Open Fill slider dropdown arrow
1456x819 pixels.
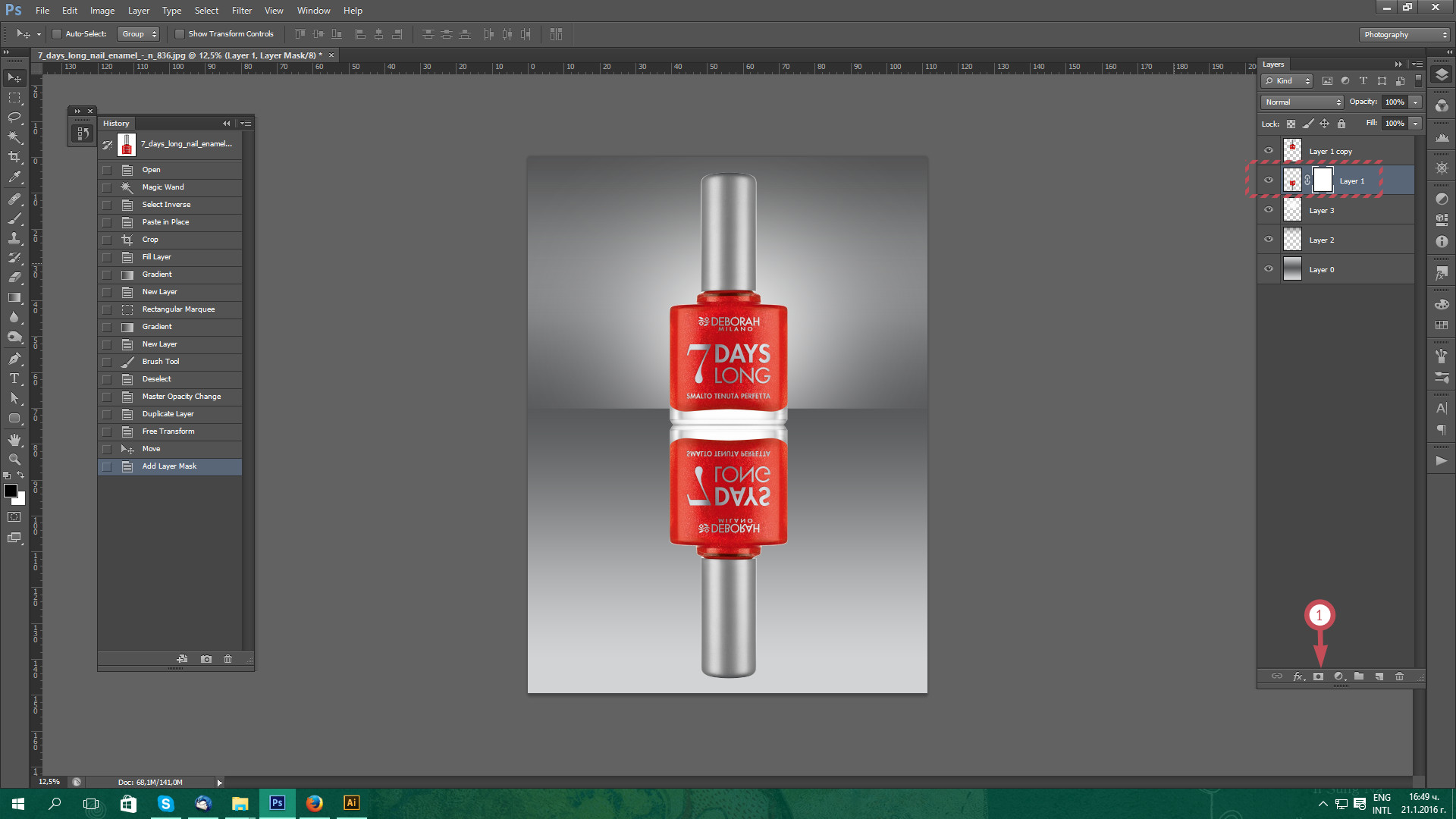(1416, 124)
